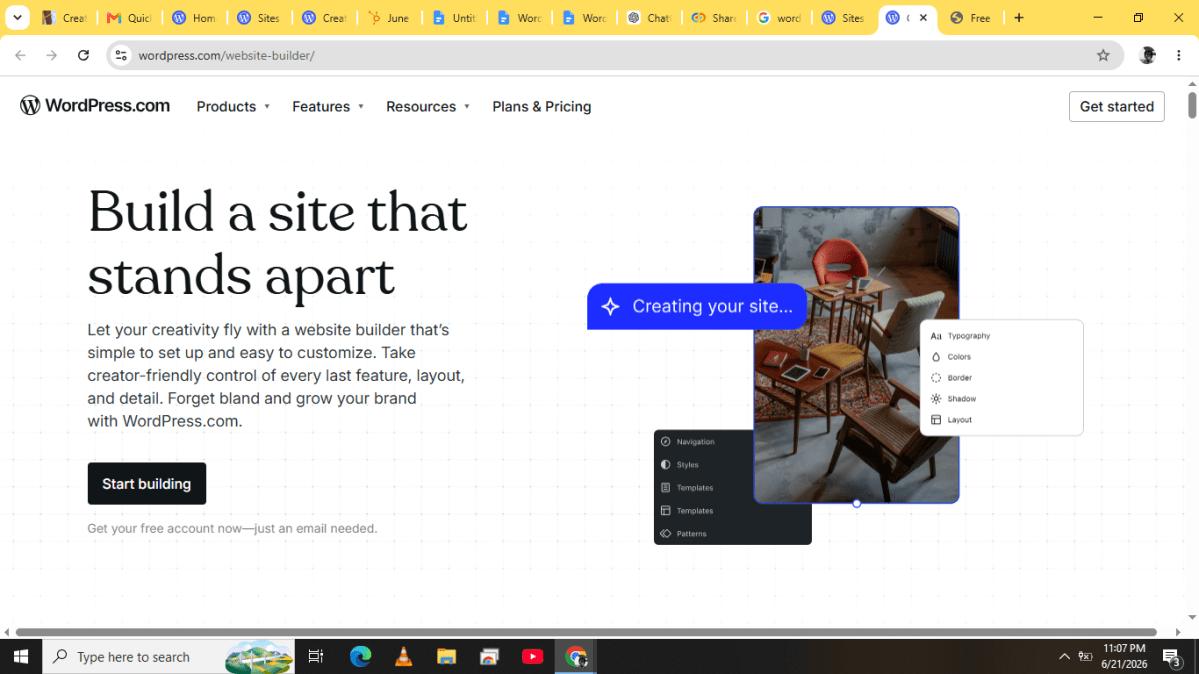Open VLC media player from taskbar
Image resolution: width=1199 pixels, height=674 pixels.
(x=403, y=656)
